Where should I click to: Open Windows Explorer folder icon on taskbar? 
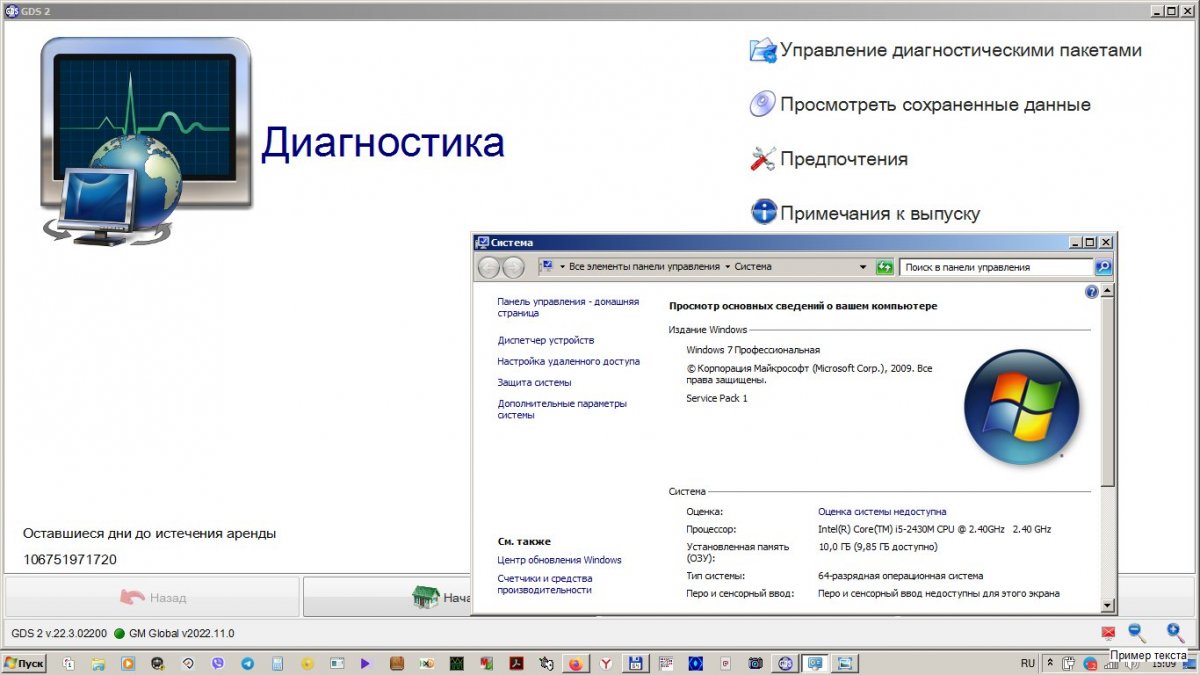click(98, 663)
